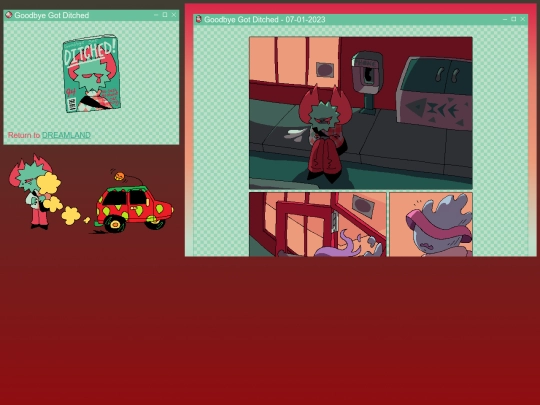Minimize the small Goodbye Got Ditched window
This screenshot has height=405, width=540.
[156, 15]
